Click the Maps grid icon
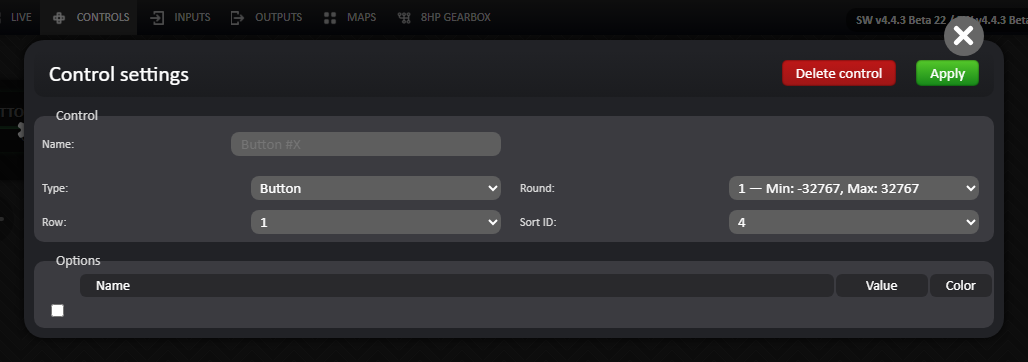This screenshot has width=1028, height=362. (330, 18)
